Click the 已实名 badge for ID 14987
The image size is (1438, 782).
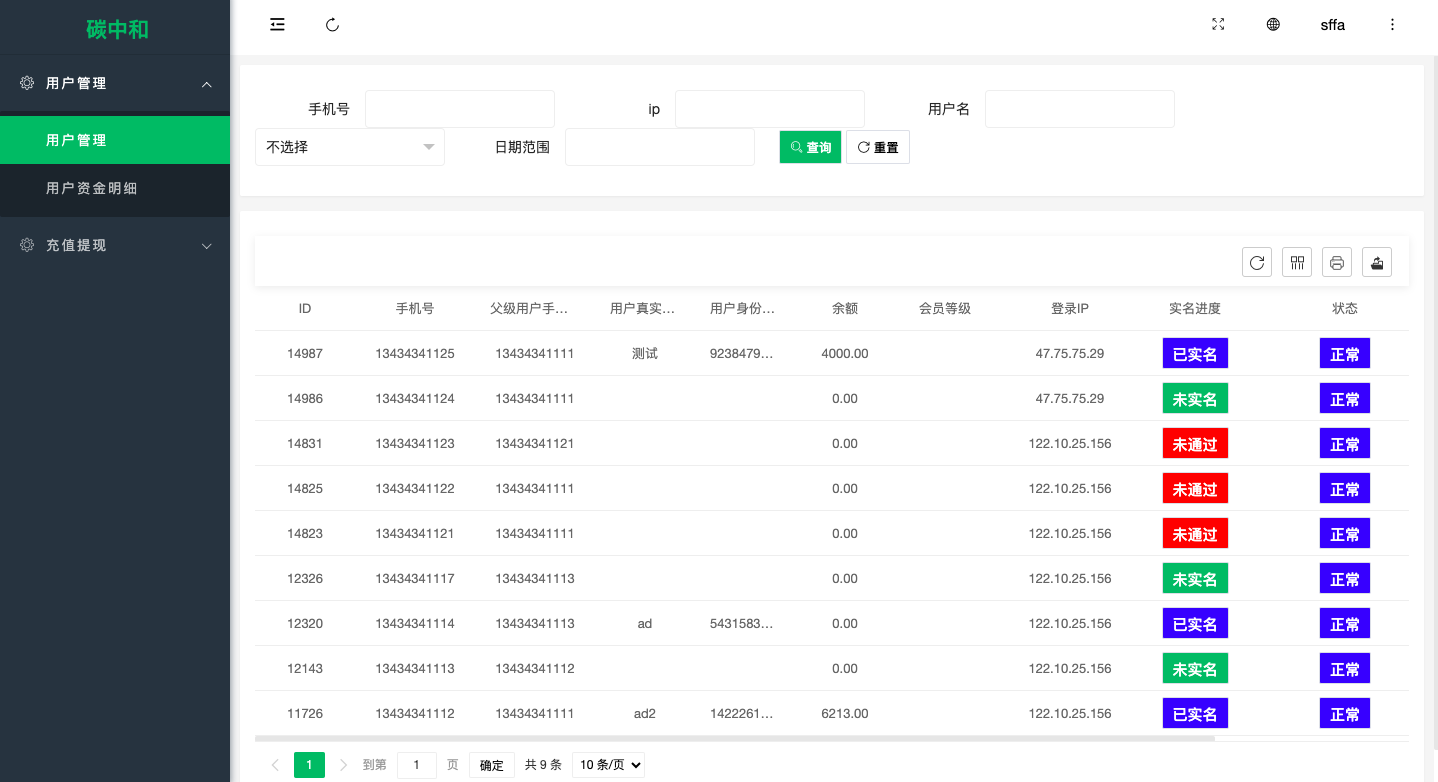[1195, 354]
